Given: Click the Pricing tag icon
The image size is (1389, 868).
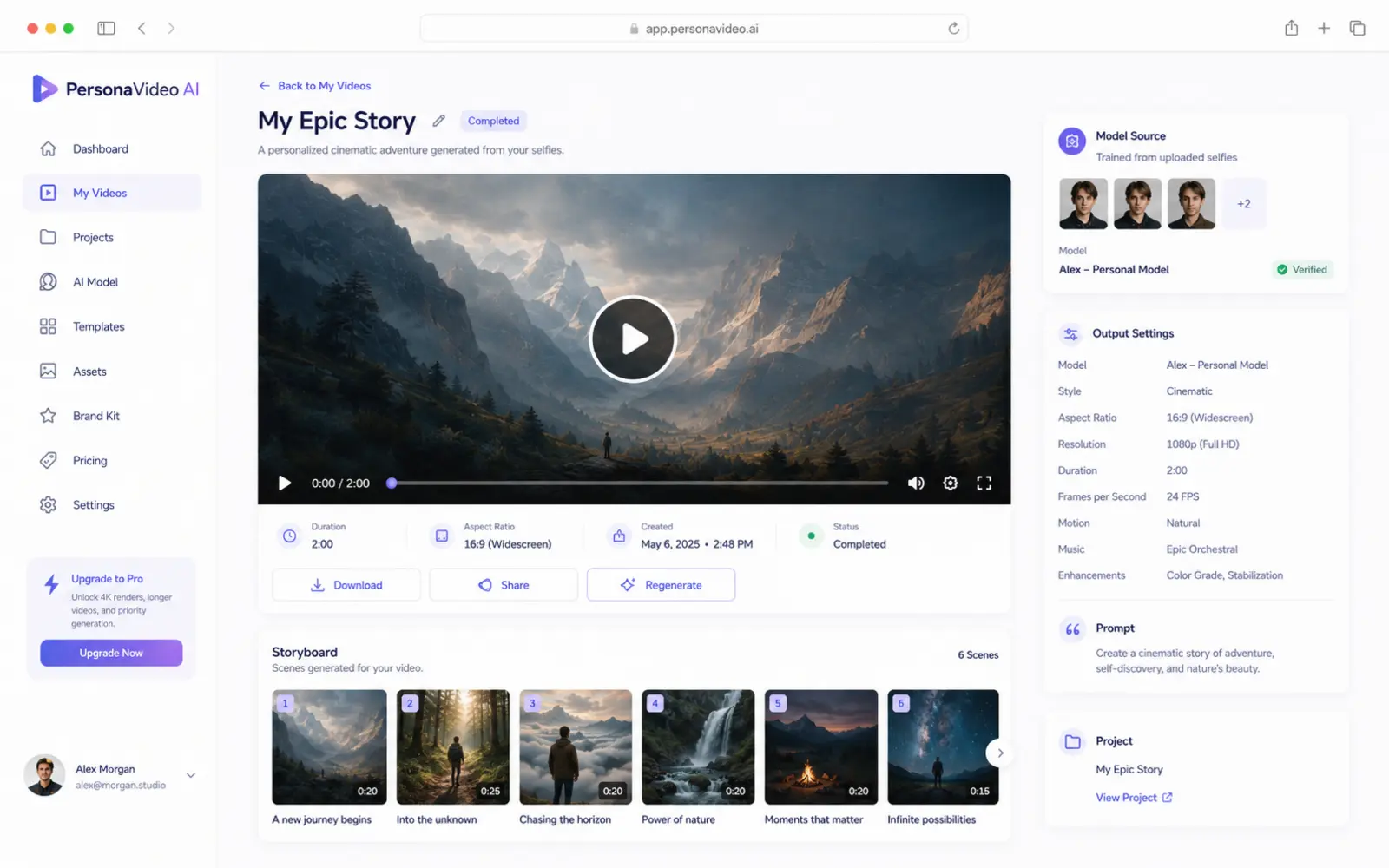Looking at the screenshot, I should tap(48, 460).
